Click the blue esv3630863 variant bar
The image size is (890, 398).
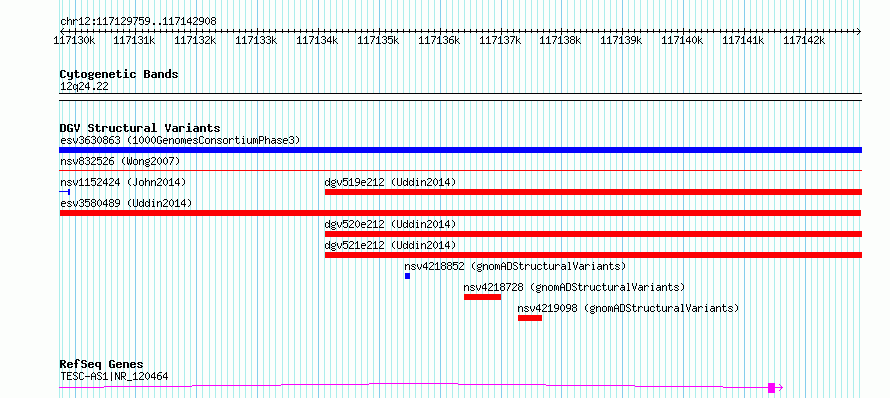(460, 150)
